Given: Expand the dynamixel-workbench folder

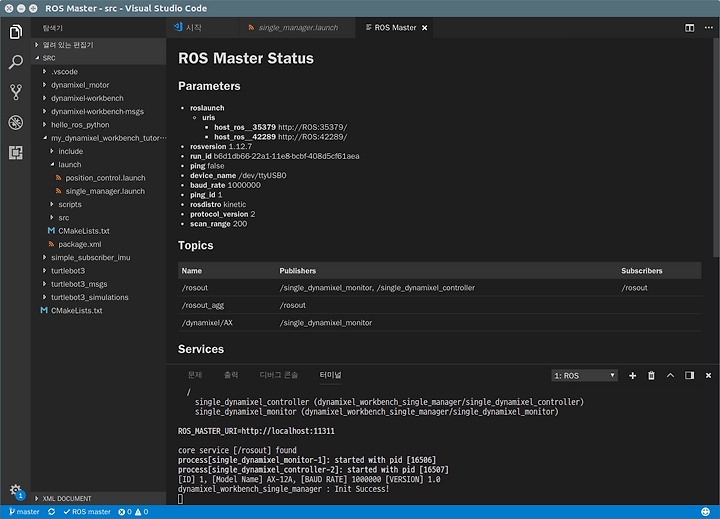Looking at the screenshot, I should 98,98.
